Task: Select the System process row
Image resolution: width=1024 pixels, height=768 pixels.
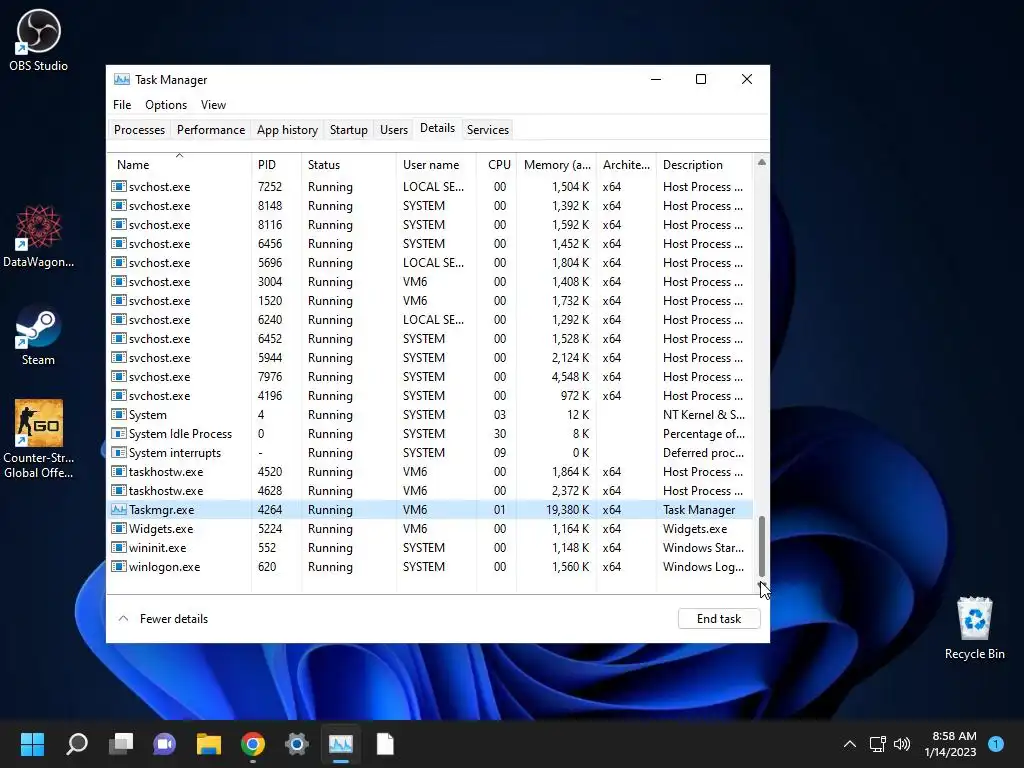Action: (x=430, y=415)
